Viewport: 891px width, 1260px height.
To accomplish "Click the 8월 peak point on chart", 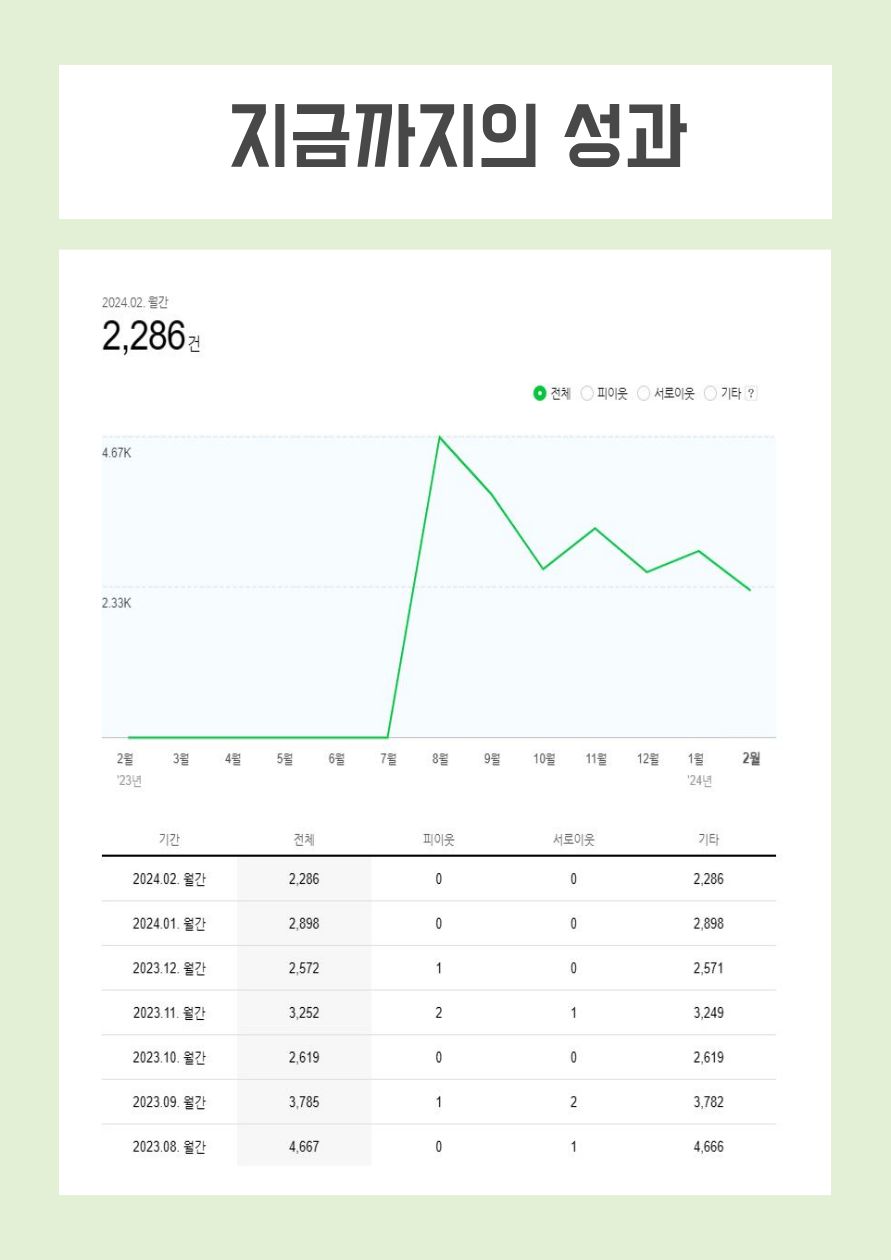I will point(440,437).
